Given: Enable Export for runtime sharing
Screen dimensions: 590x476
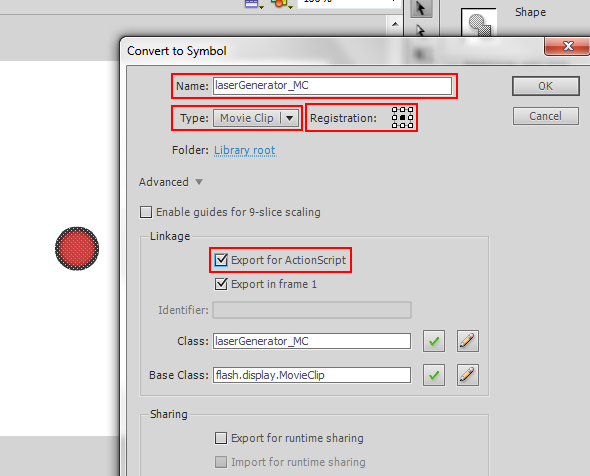Looking at the screenshot, I should [221, 438].
